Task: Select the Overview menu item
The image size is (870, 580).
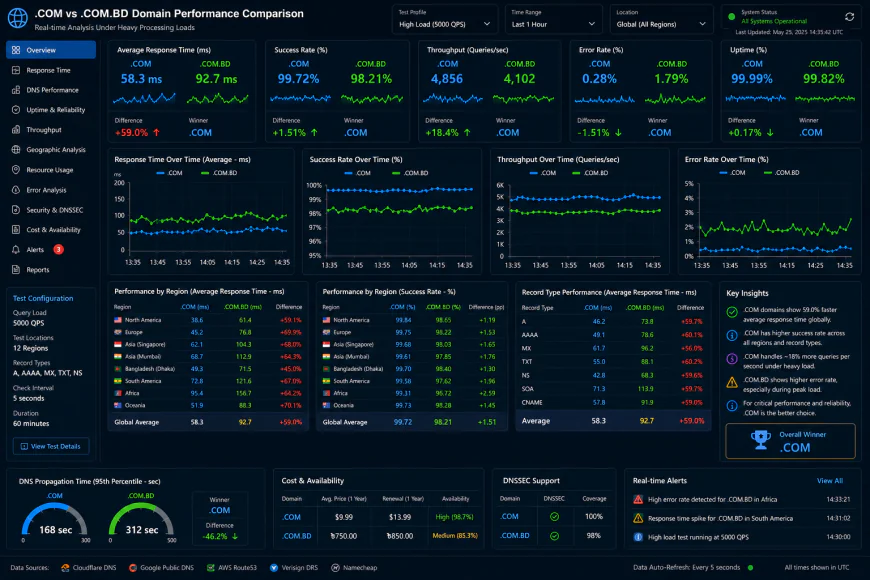Action: (51, 50)
